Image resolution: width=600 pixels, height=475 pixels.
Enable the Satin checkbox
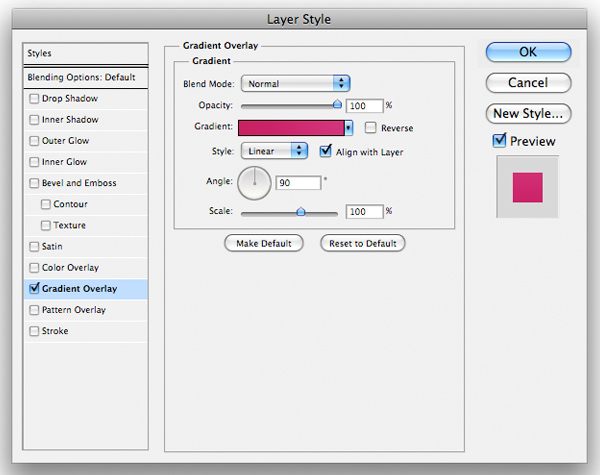coord(34,246)
